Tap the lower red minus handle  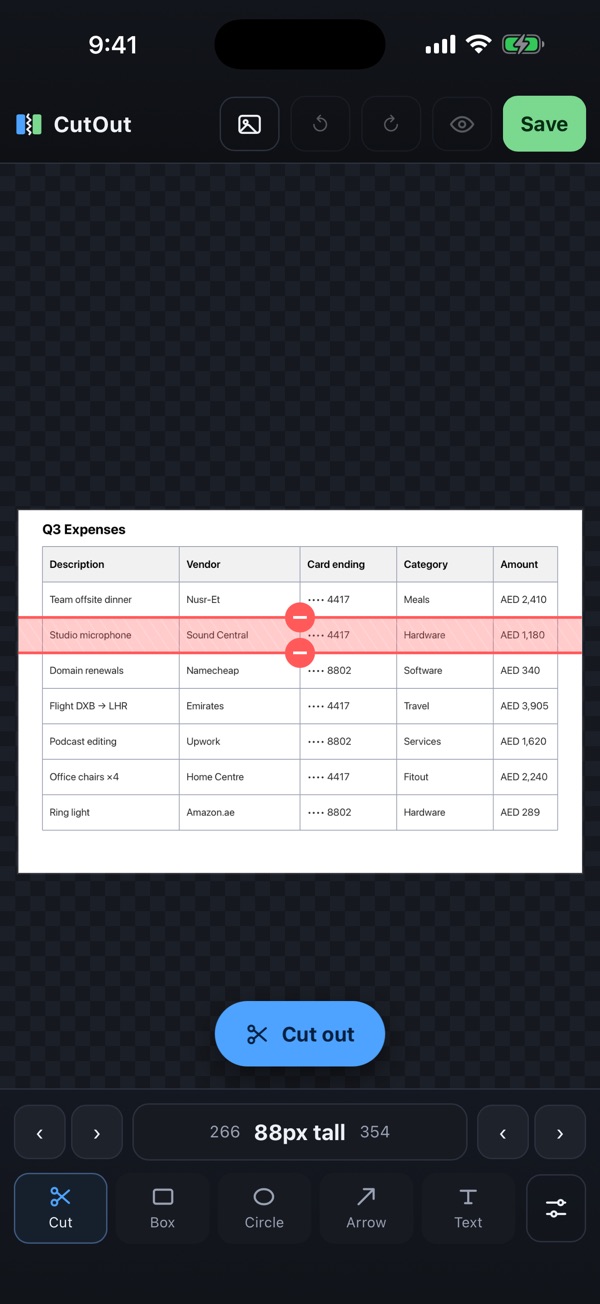tap(300, 653)
